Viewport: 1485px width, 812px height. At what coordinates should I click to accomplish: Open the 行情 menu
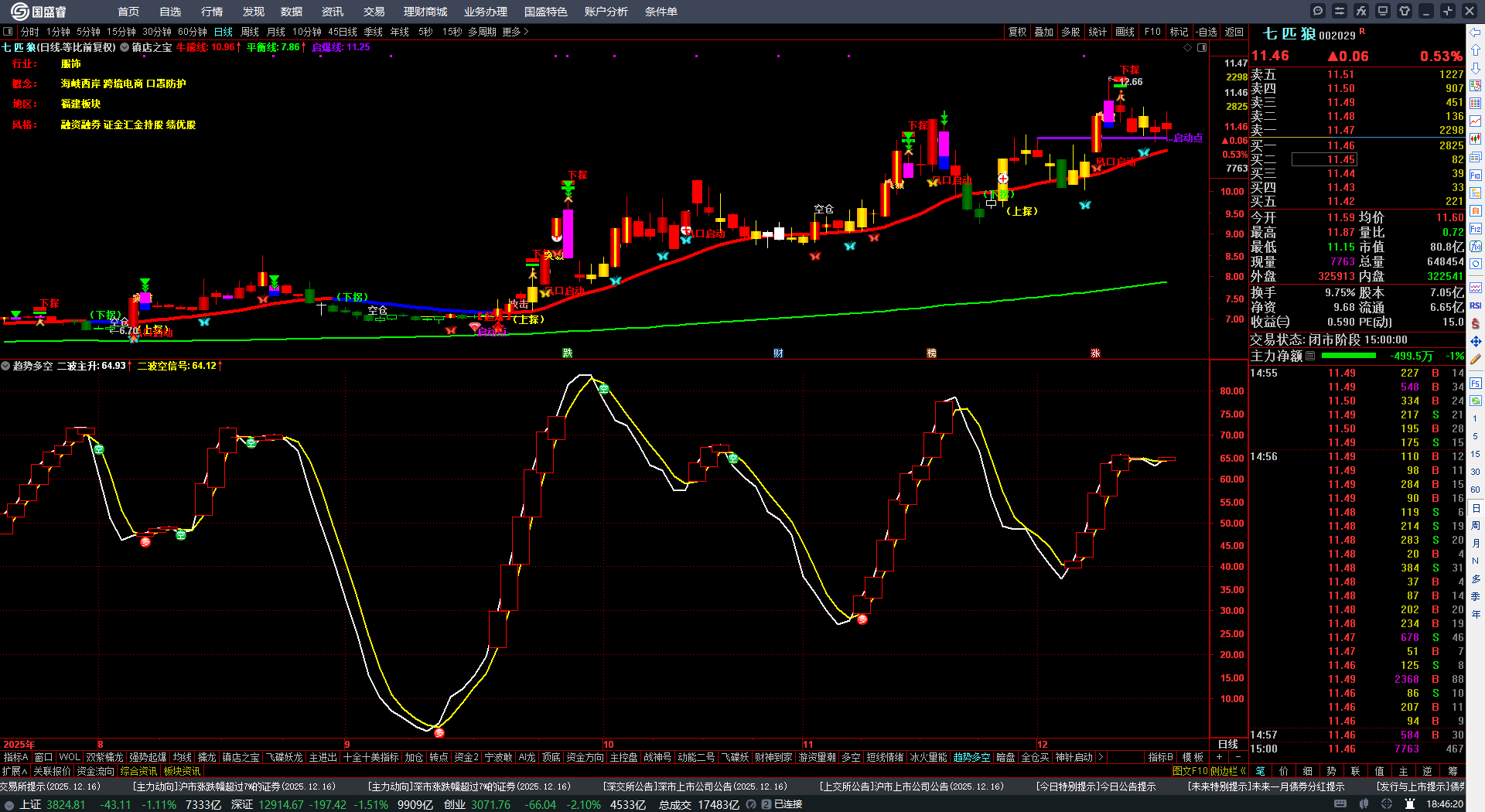(x=212, y=12)
